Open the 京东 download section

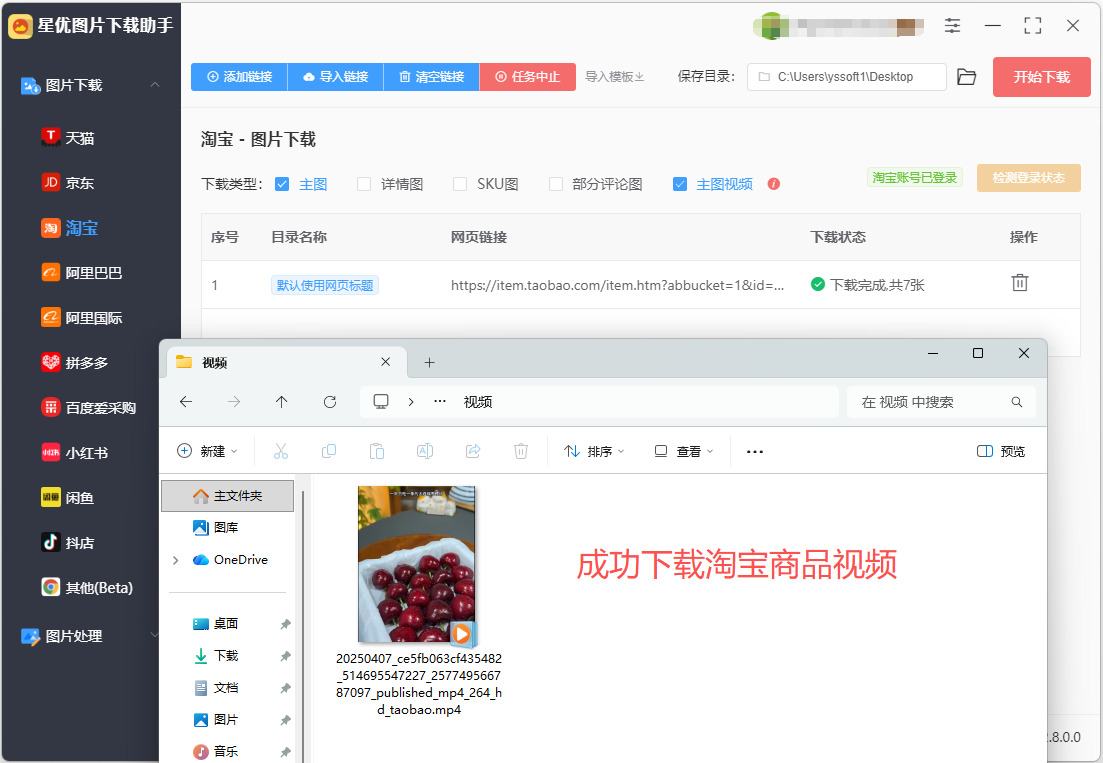[x=68, y=183]
